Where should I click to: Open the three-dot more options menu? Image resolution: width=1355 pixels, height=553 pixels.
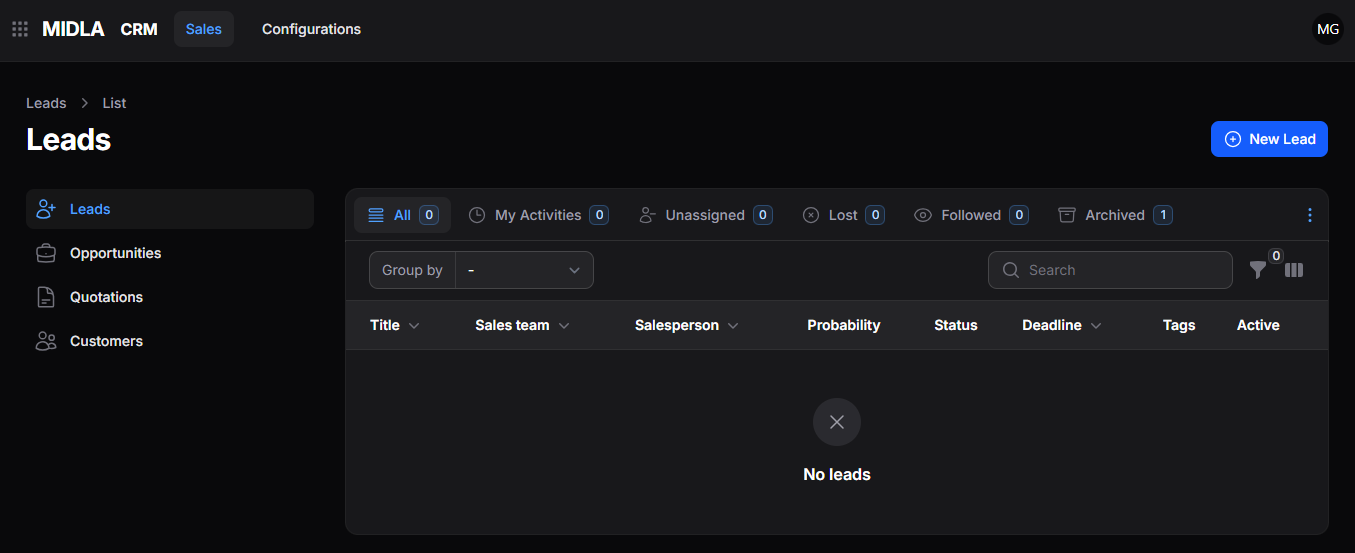[x=1310, y=215]
